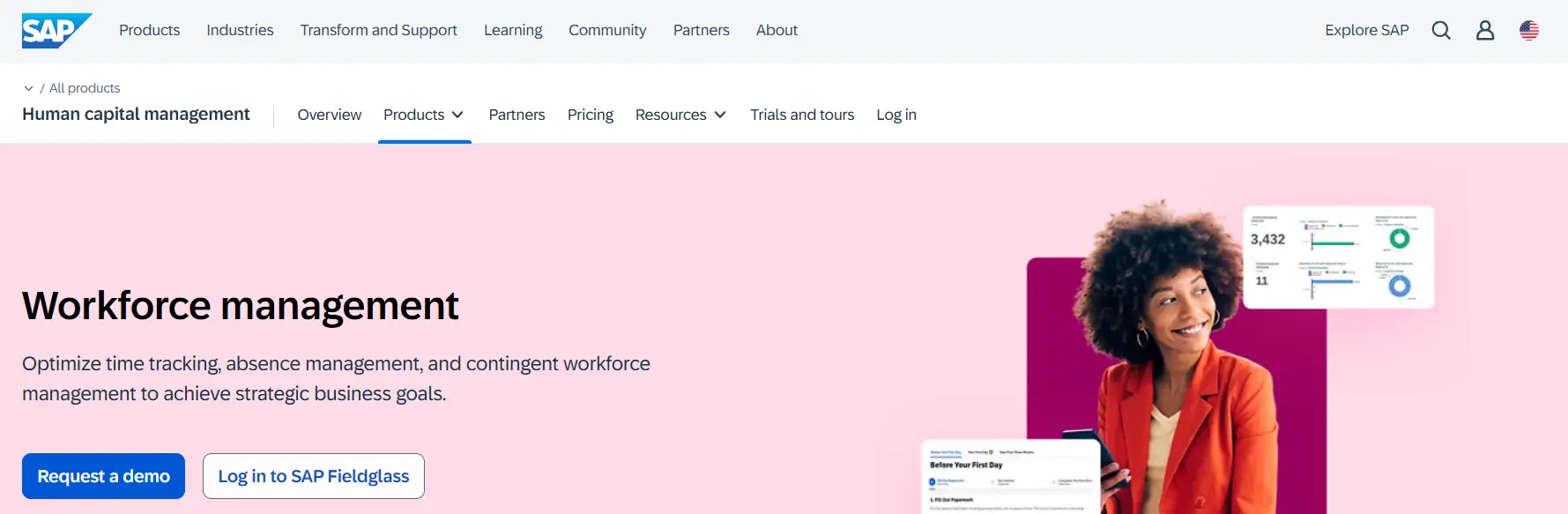Open Trials and tours tab

click(802, 115)
